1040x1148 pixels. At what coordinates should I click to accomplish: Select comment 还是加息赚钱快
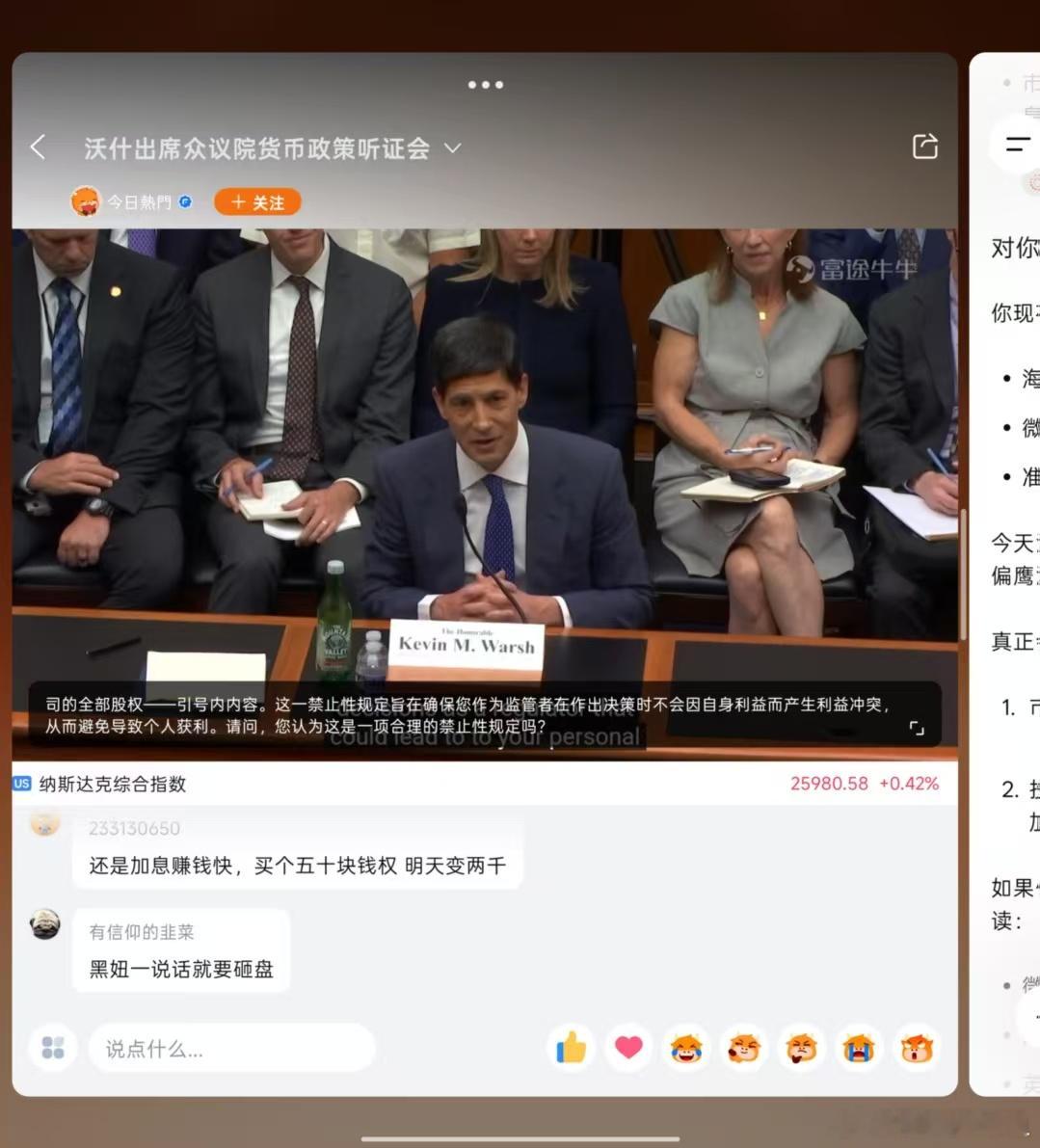click(298, 866)
